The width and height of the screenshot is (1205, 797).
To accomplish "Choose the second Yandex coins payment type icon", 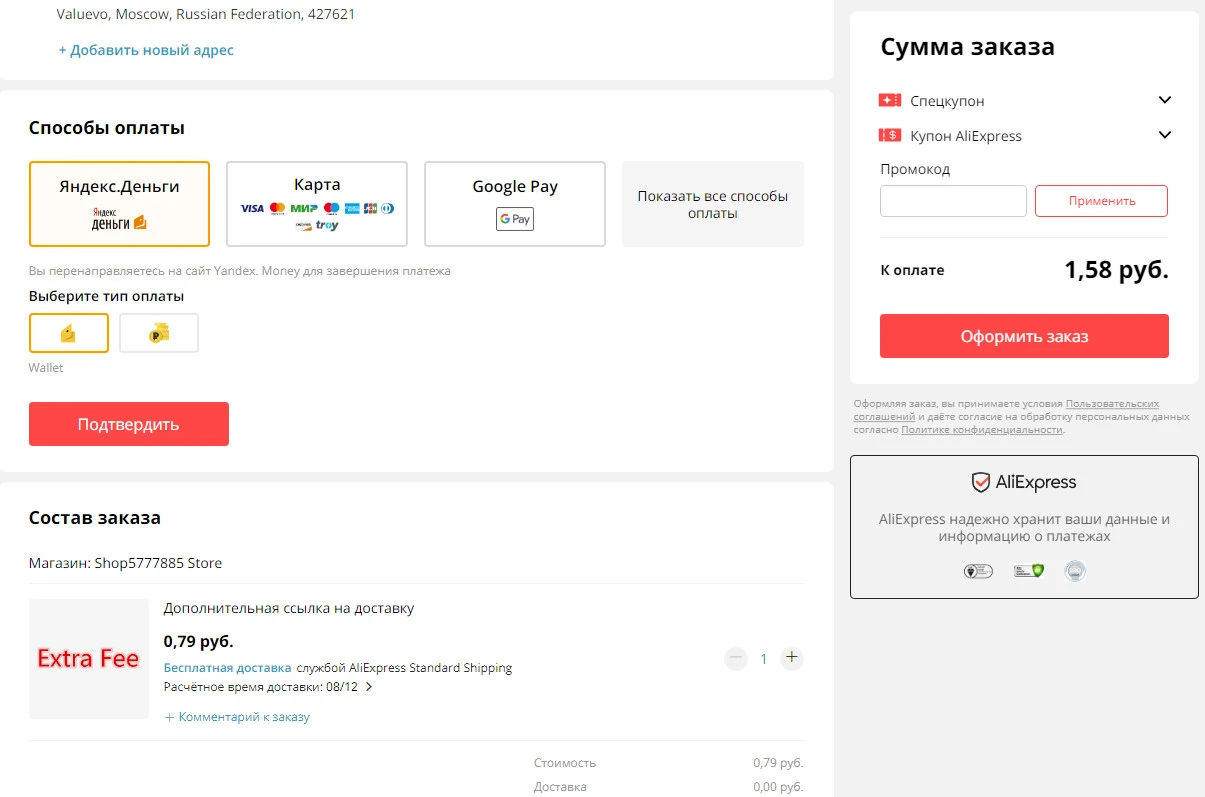I will pos(159,334).
